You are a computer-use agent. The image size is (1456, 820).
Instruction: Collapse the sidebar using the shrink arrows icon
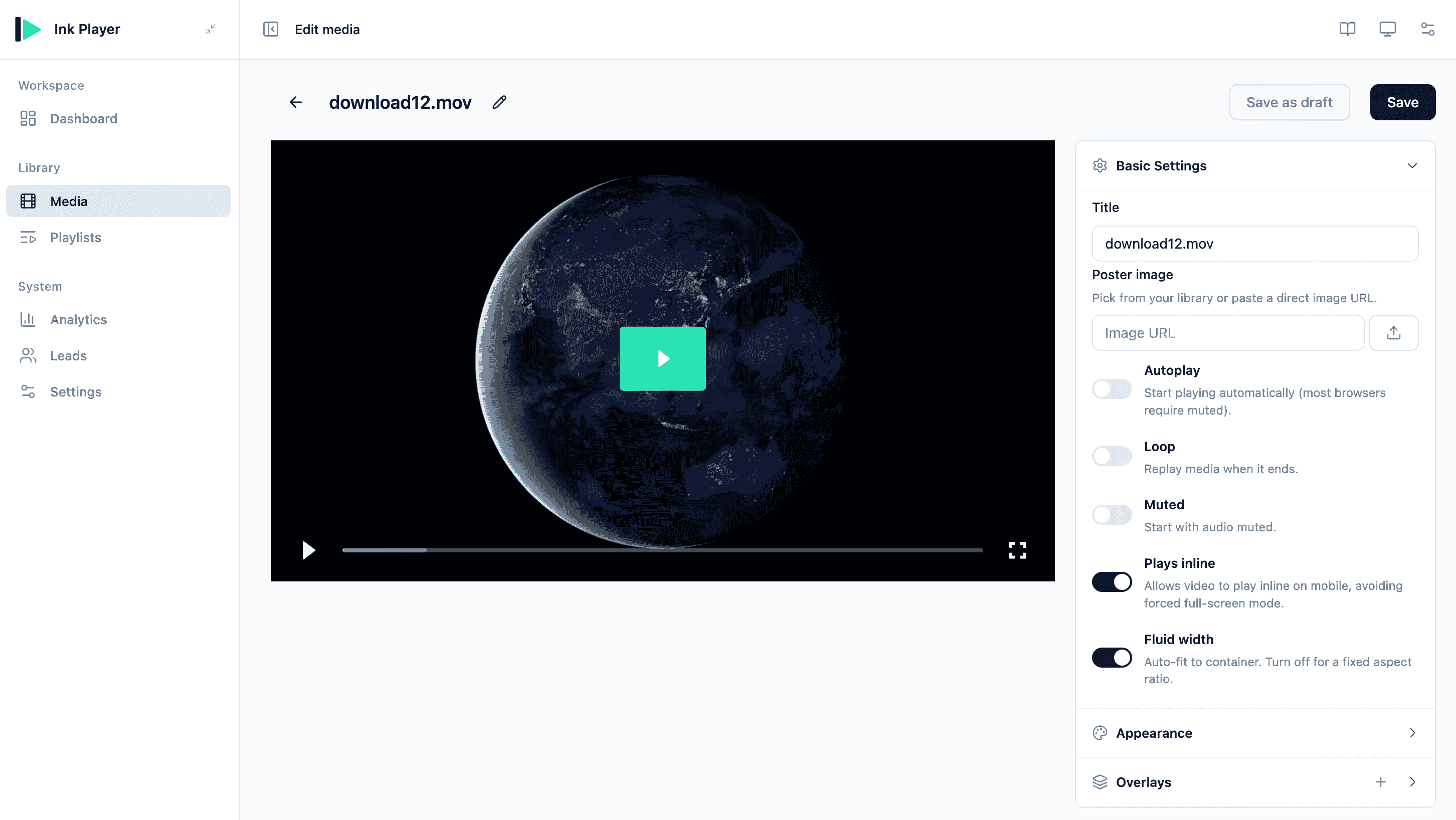click(x=211, y=30)
